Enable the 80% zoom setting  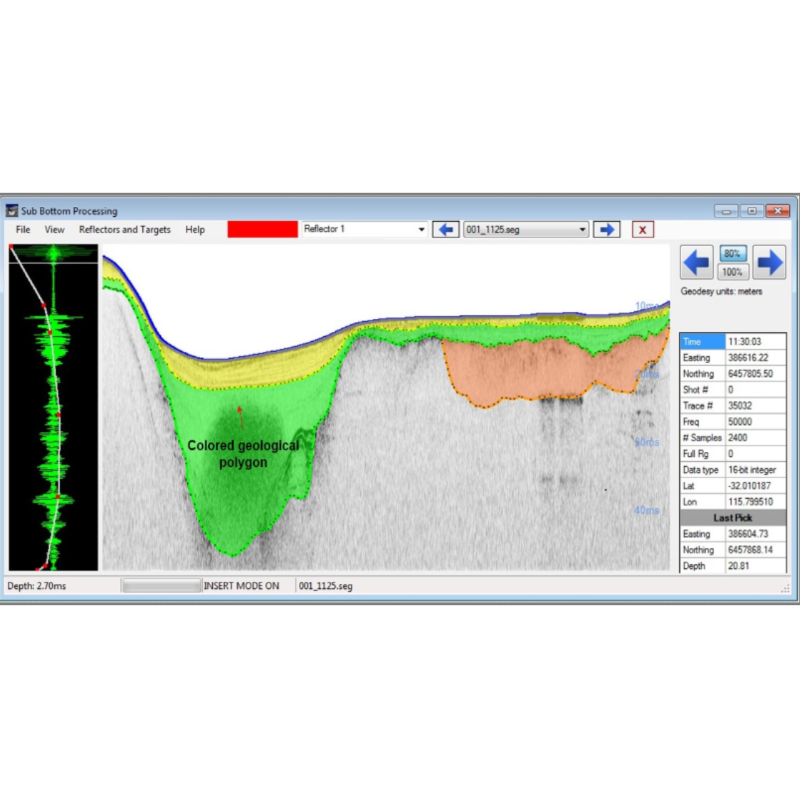coord(731,254)
